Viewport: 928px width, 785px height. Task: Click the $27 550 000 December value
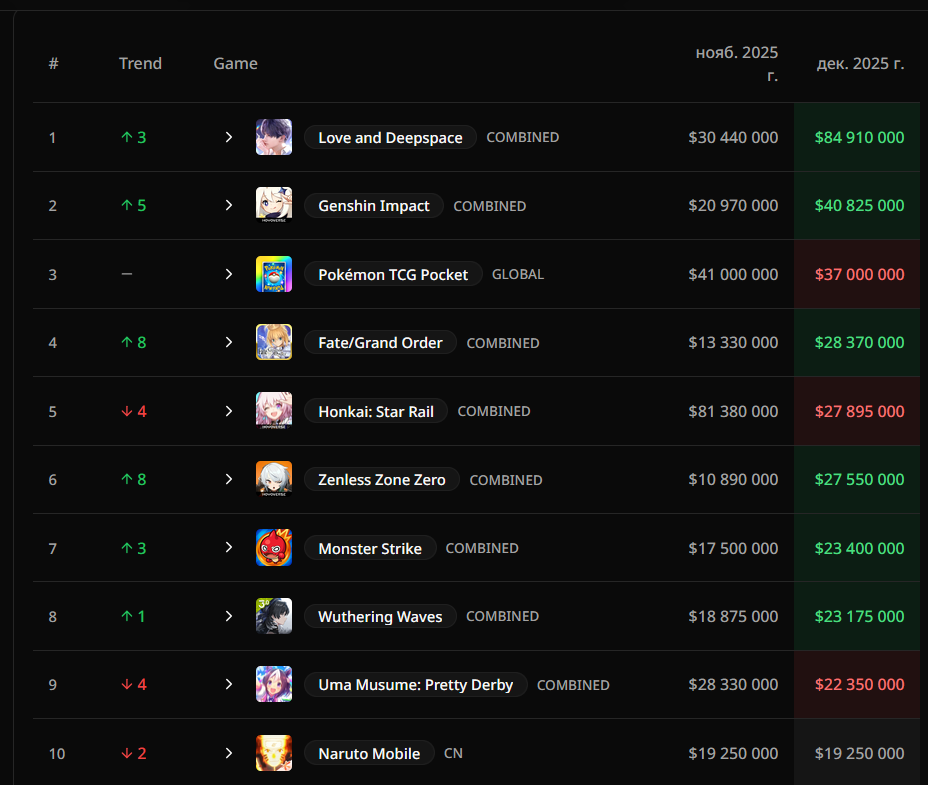point(859,479)
